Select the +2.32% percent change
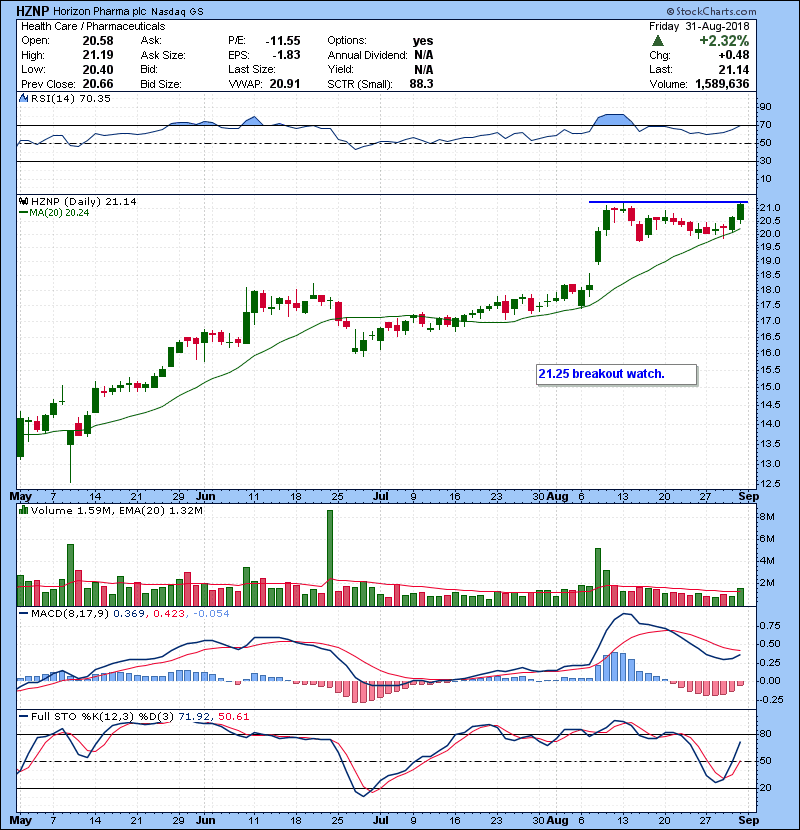This screenshot has width=800, height=830. click(724, 41)
